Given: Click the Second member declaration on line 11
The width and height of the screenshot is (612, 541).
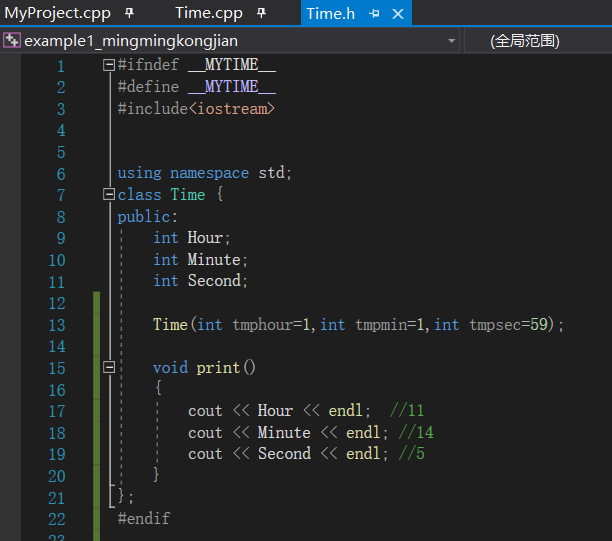Looking at the screenshot, I should click(214, 281).
